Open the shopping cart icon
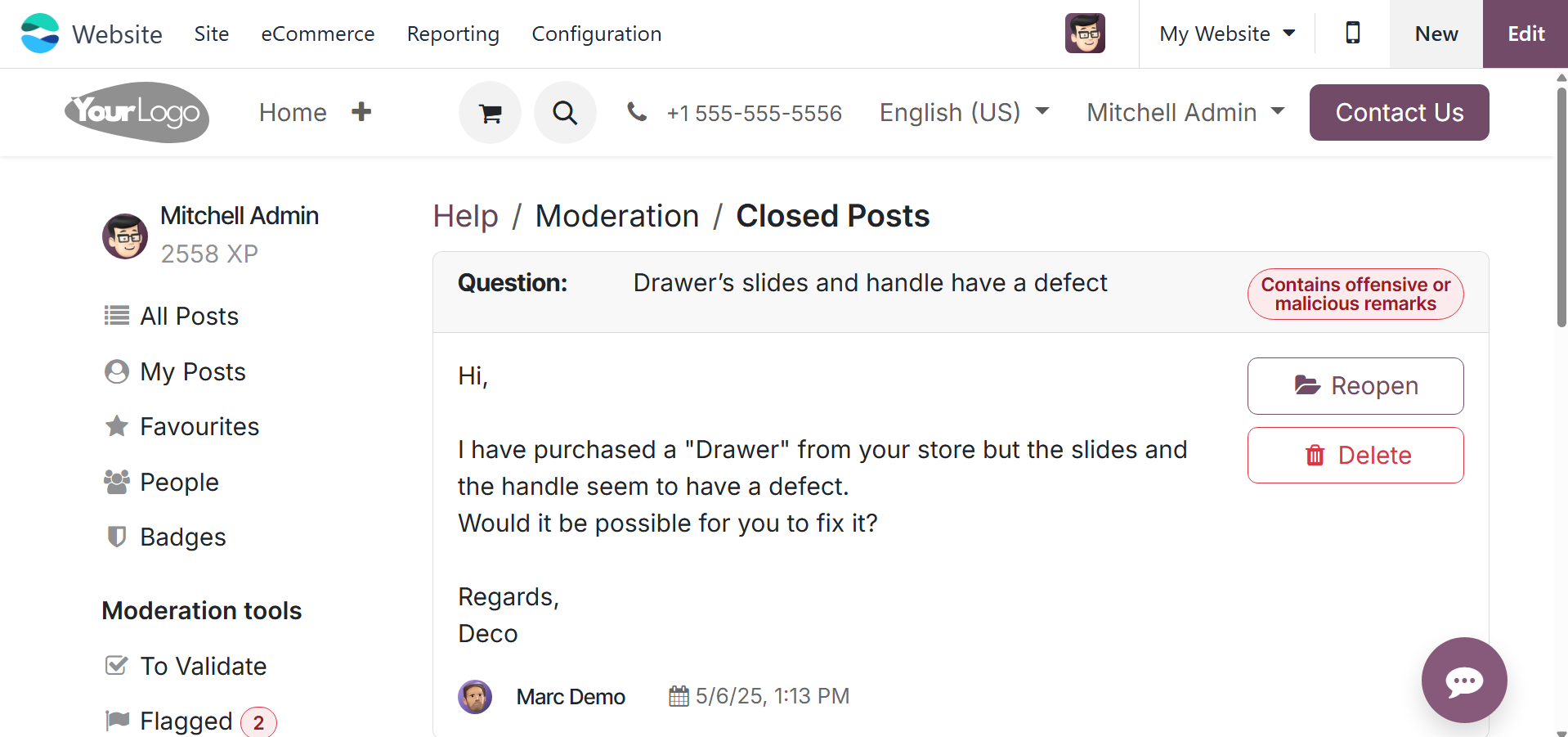Screen dimensions: 1568x737 click(490, 113)
